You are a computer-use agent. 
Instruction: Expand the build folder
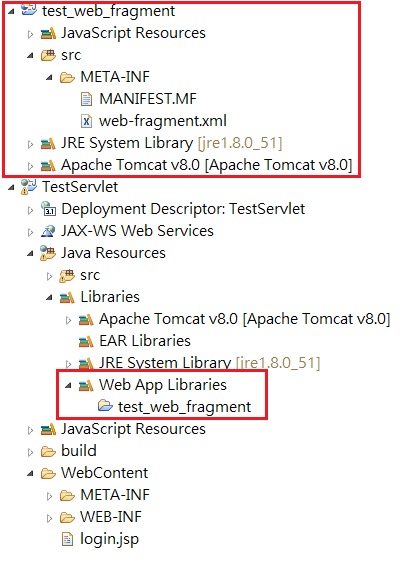30,452
